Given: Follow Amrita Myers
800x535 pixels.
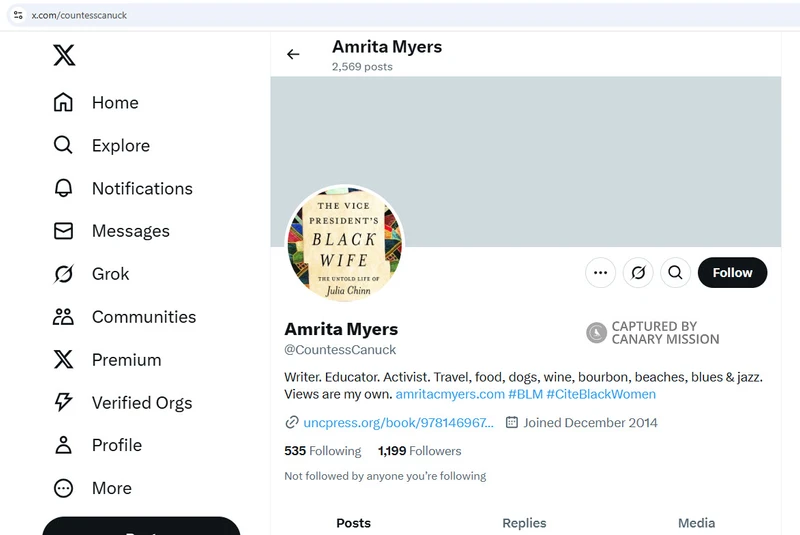Looking at the screenshot, I should 732,273.
